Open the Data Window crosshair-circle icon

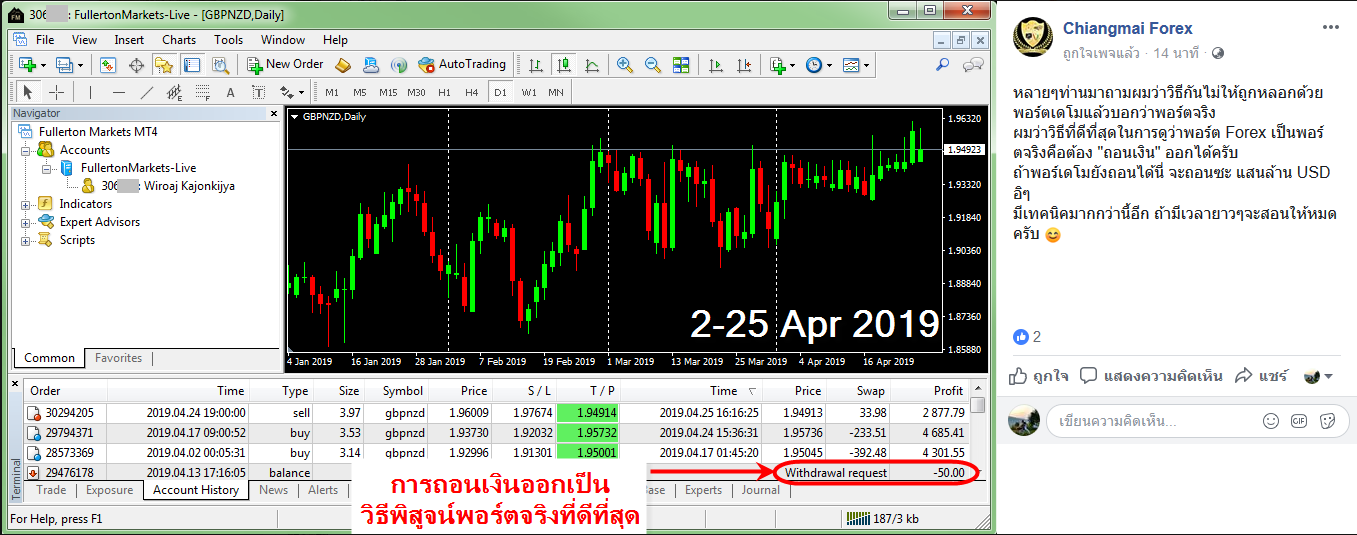point(136,65)
